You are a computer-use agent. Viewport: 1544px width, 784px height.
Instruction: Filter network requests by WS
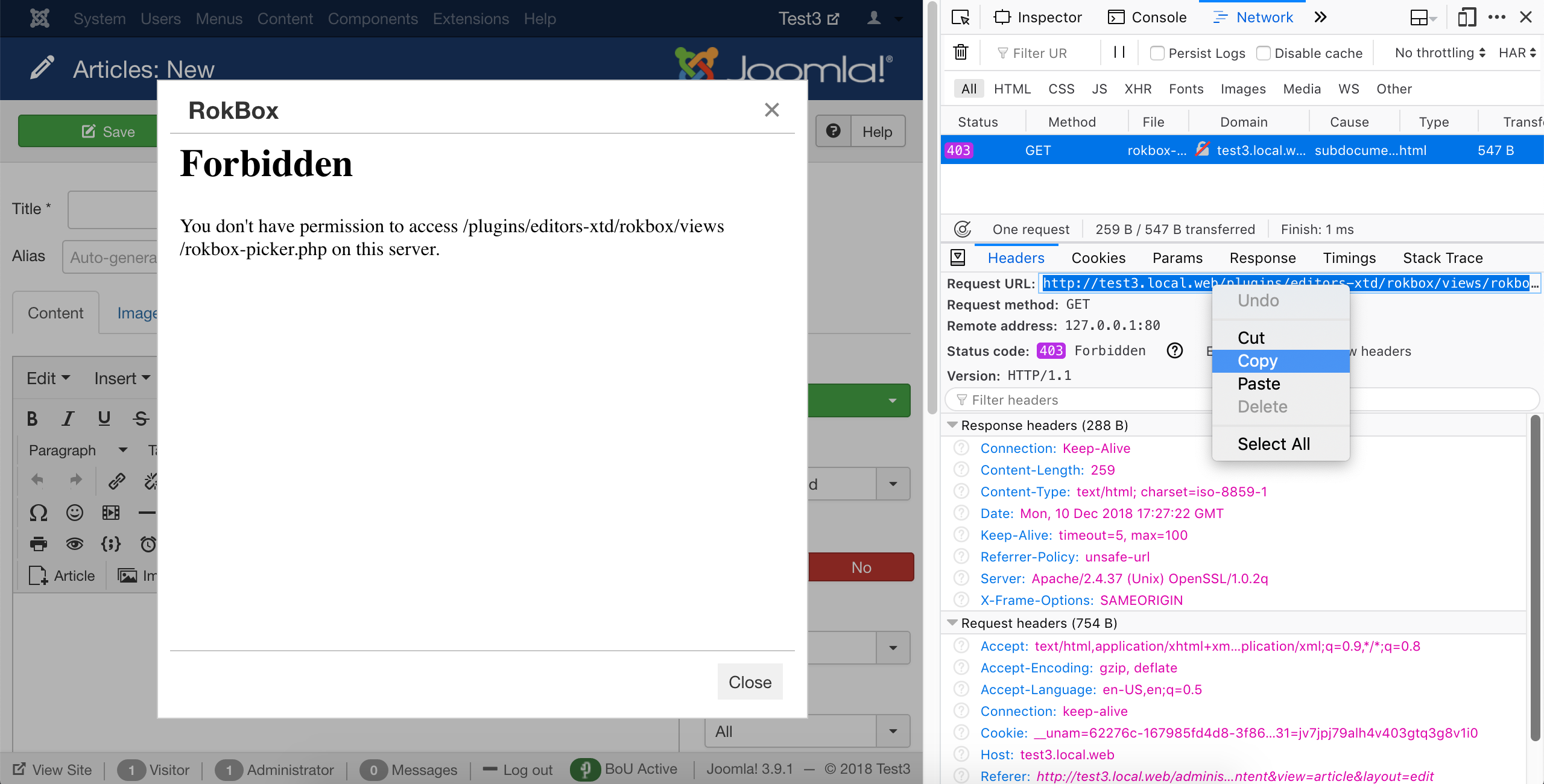click(1349, 89)
